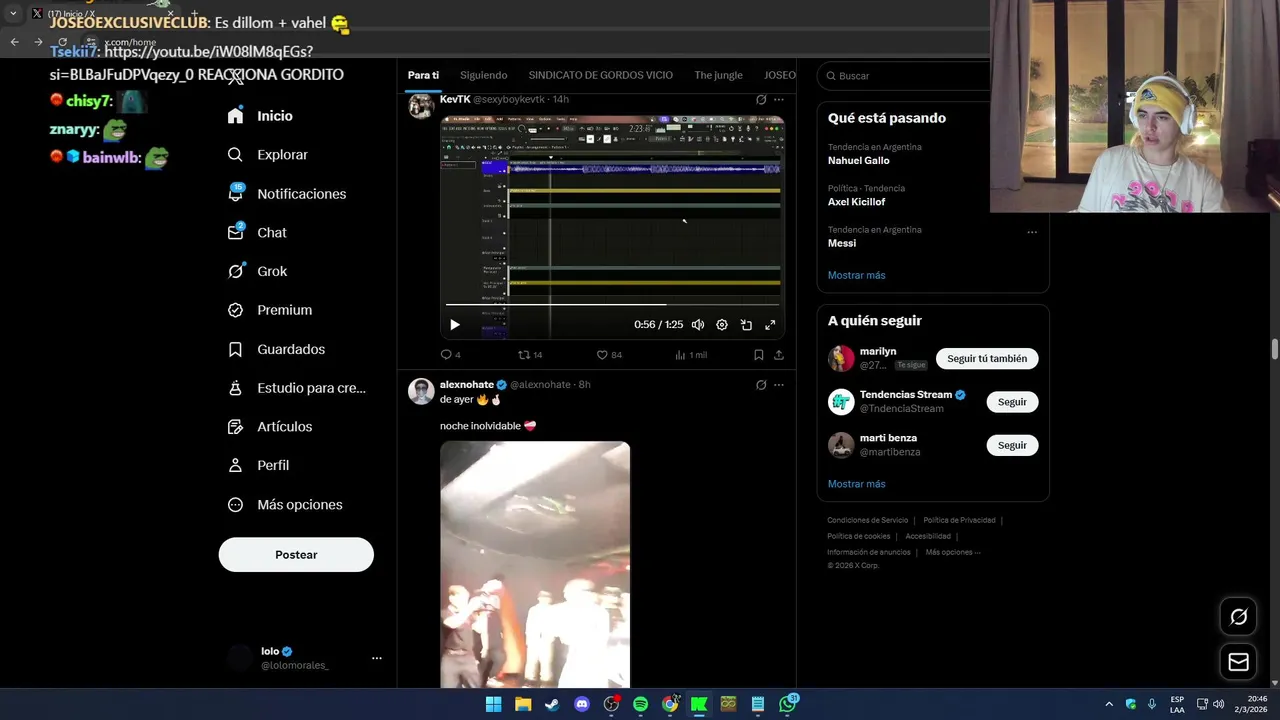Click Mostrar más under A quién seguir
The image size is (1280, 720).
coord(856,484)
